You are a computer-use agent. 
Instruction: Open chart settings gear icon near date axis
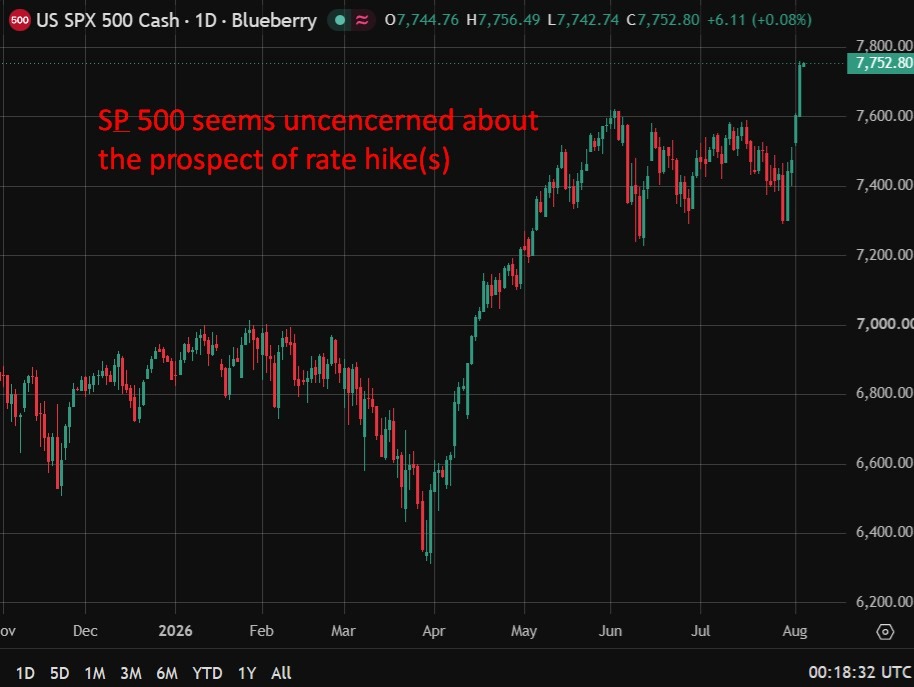(x=885, y=632)
